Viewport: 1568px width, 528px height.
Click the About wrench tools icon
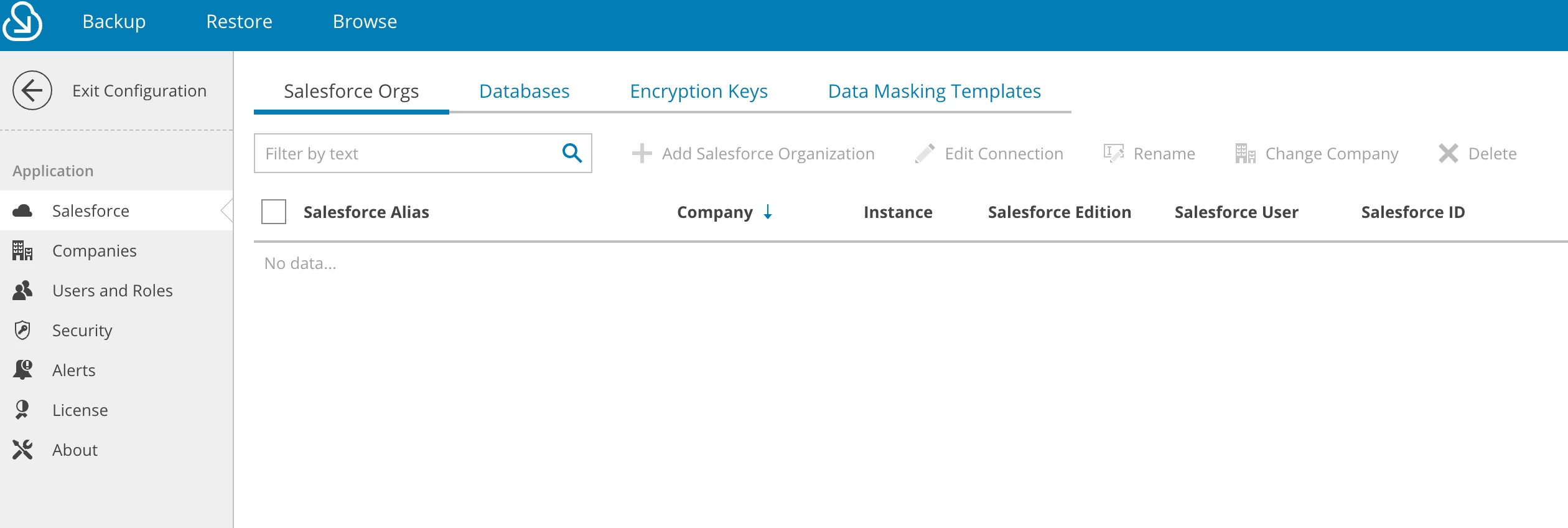(22, 450)
